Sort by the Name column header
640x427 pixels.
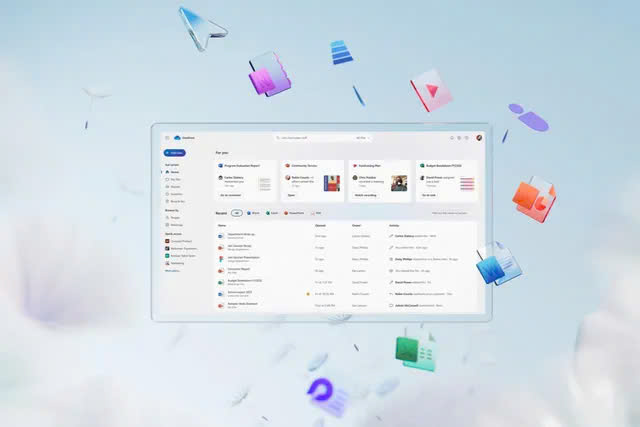222,226
